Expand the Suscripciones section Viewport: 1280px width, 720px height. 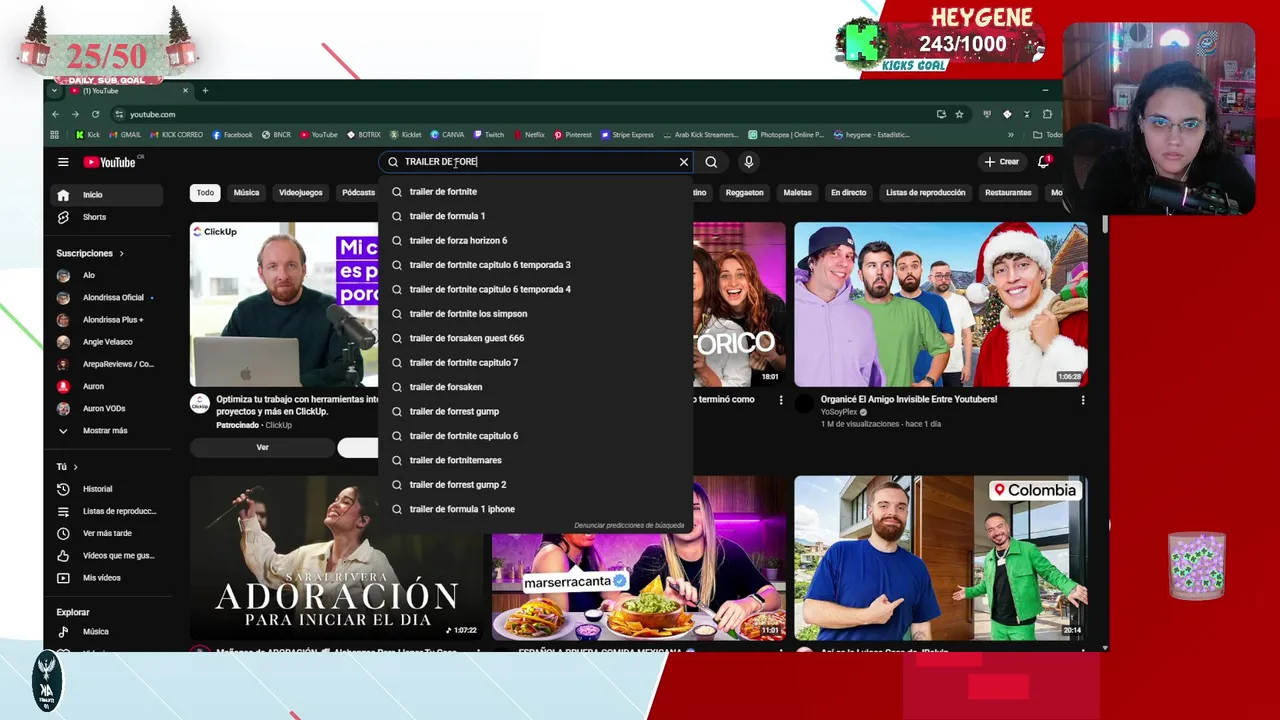point(90,253)
